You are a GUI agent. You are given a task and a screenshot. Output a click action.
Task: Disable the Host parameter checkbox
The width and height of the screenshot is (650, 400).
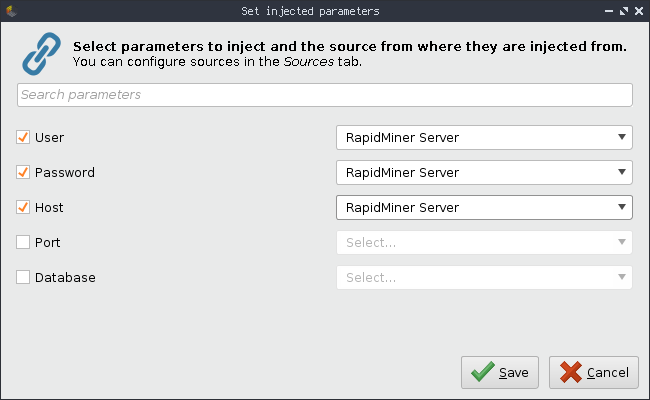(x=23, y=207)
